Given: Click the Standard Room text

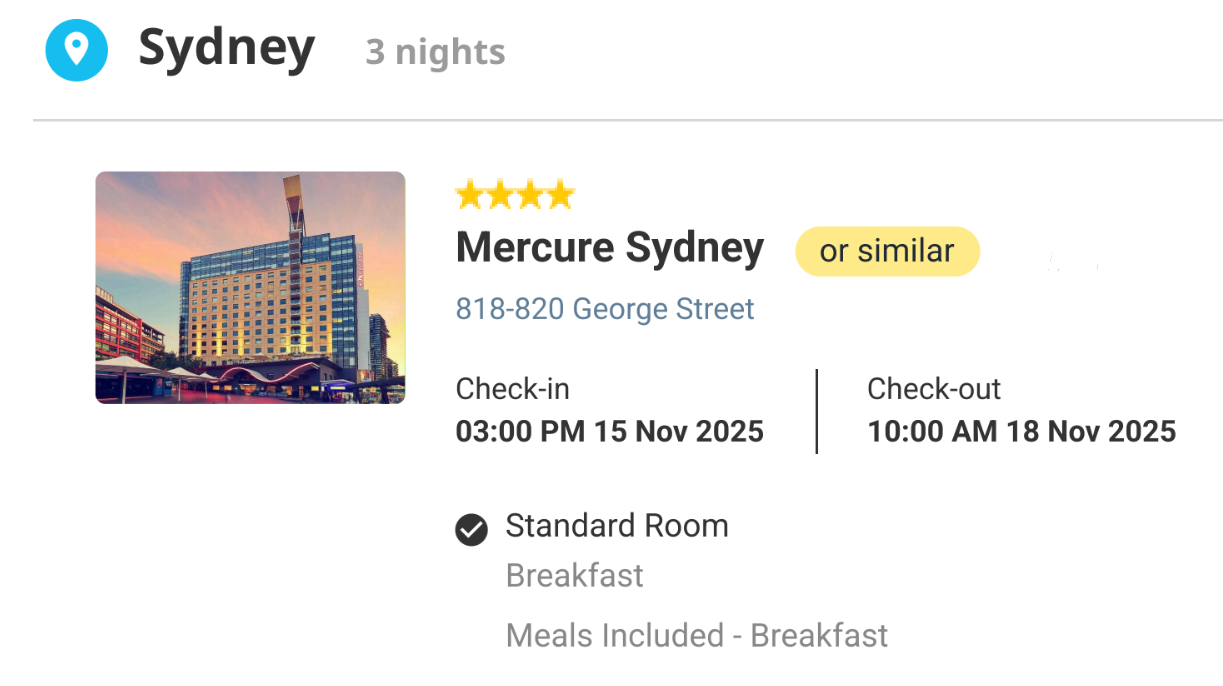Looking at the screenshot, I should pyautogui.click(x=617, y=526).
